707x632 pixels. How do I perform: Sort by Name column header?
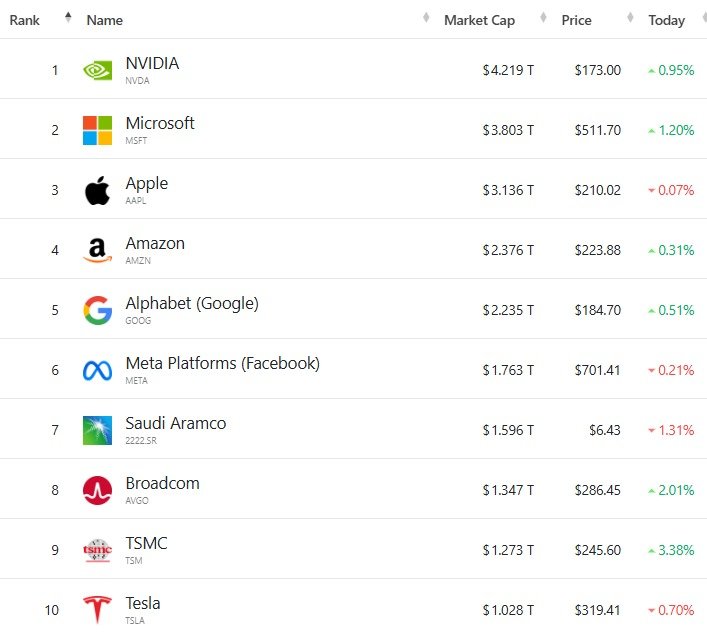(105, 20)
